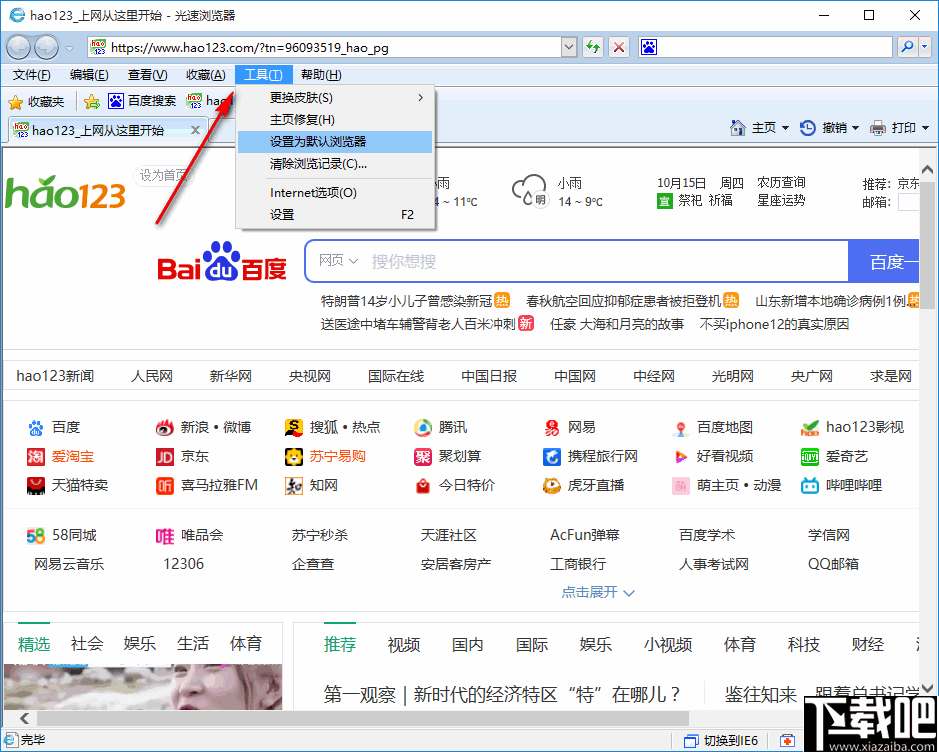Click the add-to-favorites star icon
The width and height of the screenshot is (939, 752).
92,102
